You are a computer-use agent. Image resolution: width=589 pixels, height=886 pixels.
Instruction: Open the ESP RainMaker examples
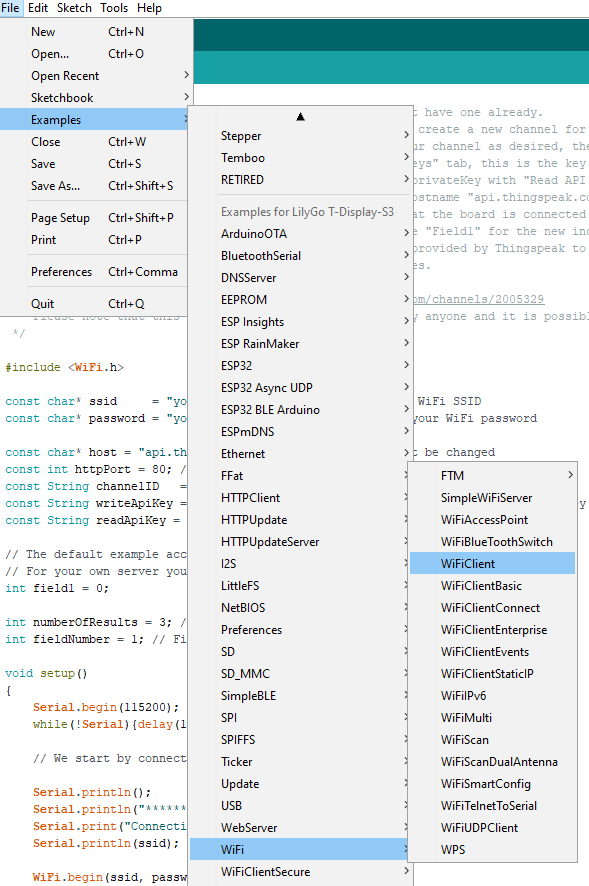pyautogui.click(x=300, y=344)
